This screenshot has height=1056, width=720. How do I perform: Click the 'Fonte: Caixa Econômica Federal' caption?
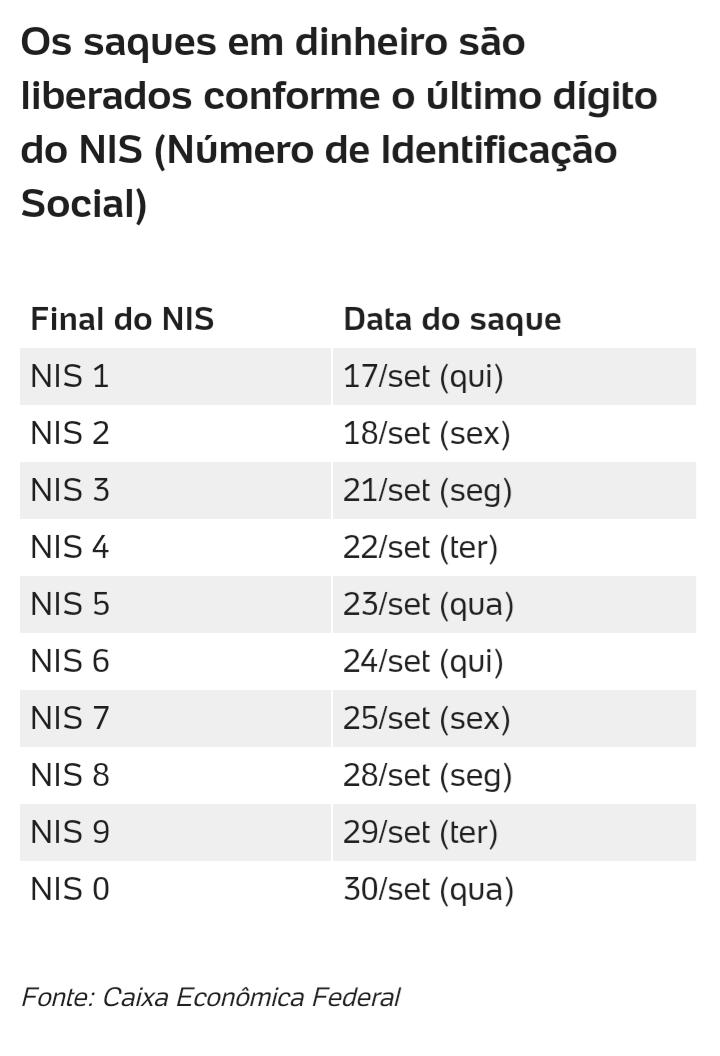[x=211, y=997]
